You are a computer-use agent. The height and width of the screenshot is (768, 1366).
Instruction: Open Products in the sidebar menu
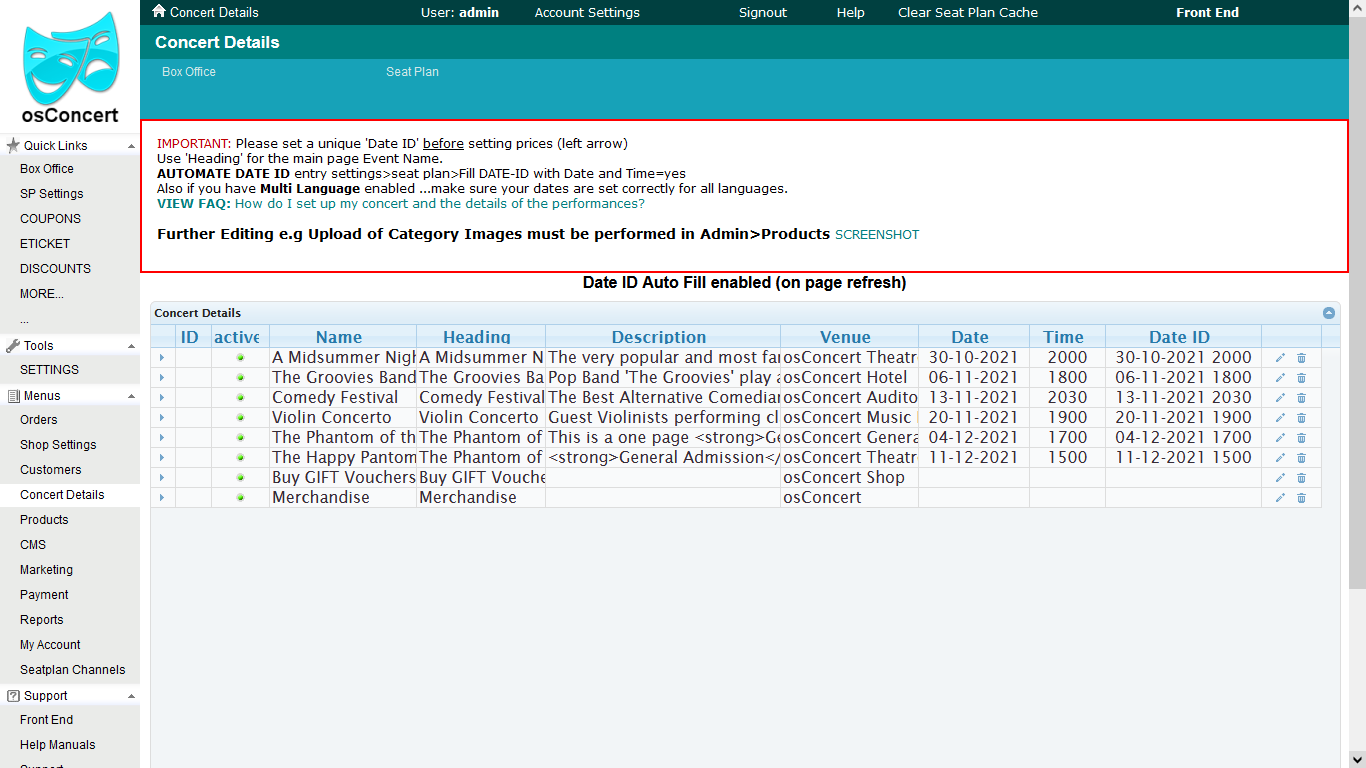point(44,520)
